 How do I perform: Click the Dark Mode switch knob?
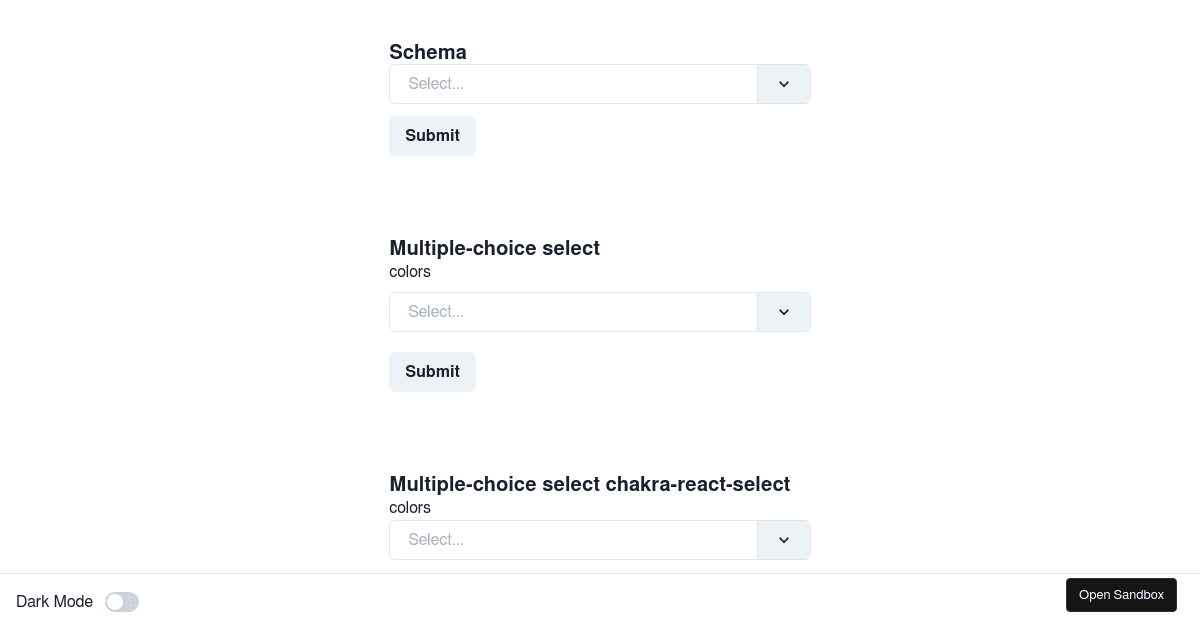click(115, 602)
